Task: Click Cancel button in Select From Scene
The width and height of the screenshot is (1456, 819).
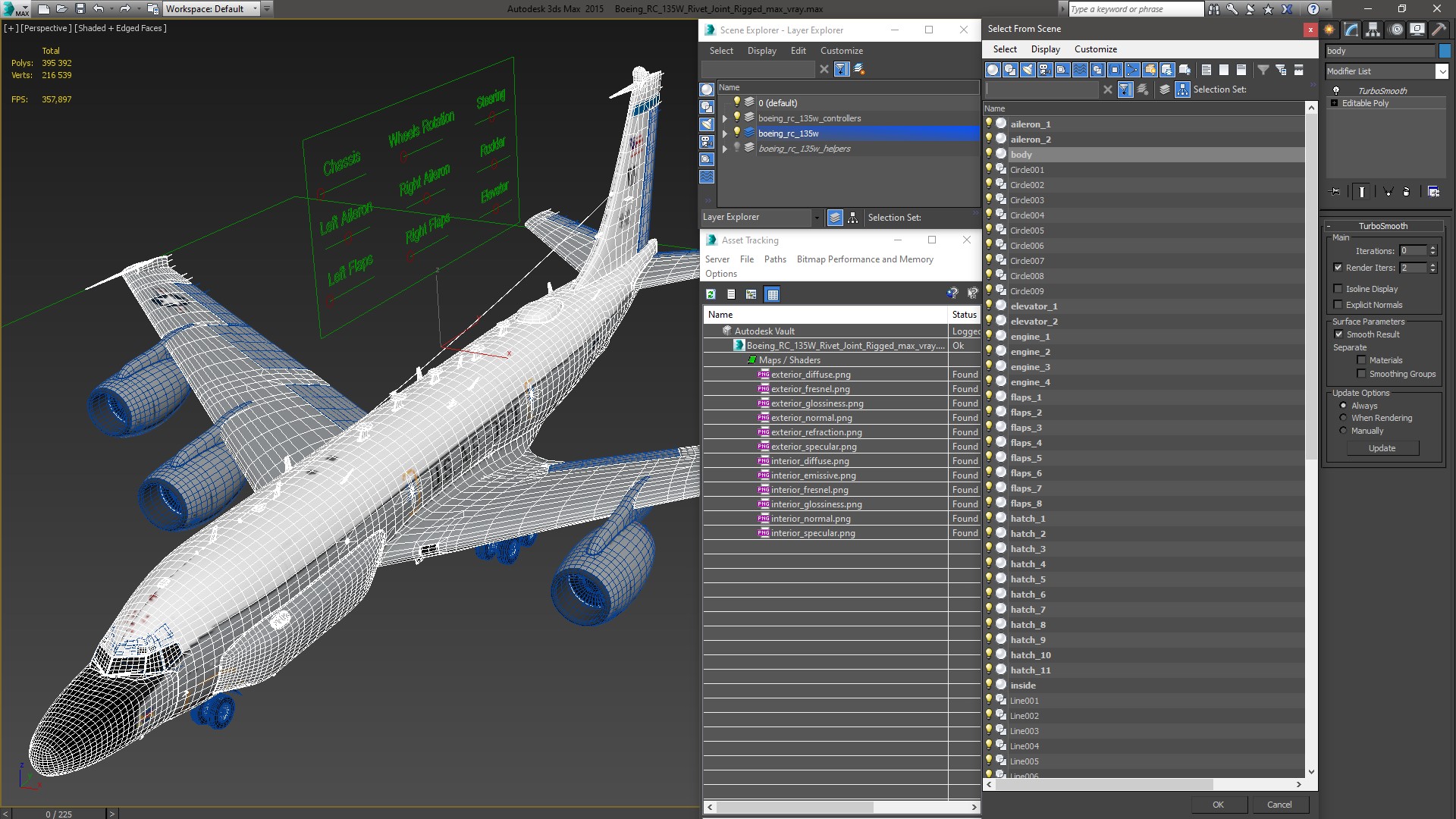Action: click(1279, 805)
